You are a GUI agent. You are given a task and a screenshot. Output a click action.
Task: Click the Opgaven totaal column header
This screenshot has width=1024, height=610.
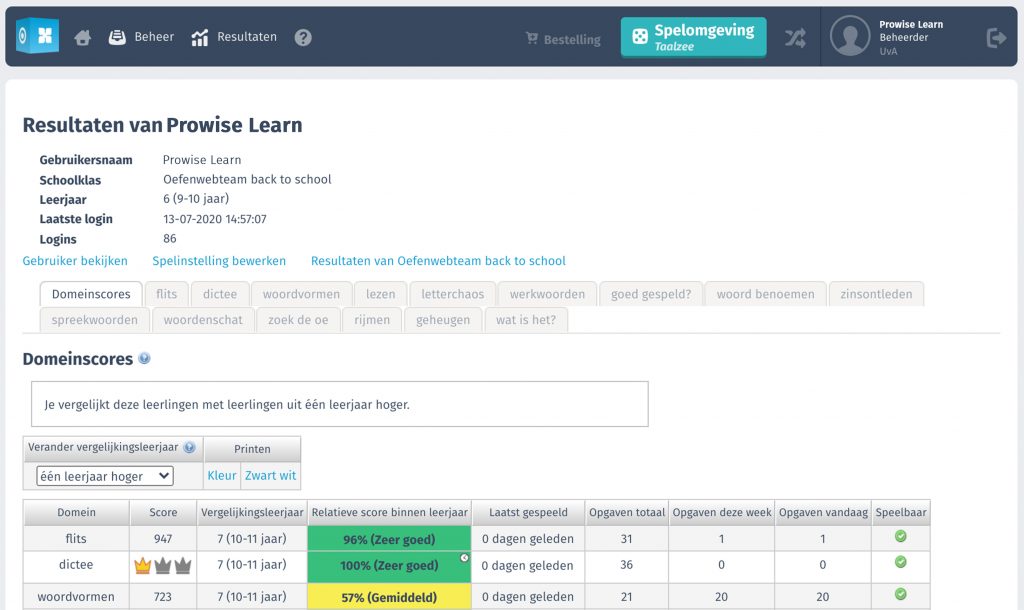(627, 513)
